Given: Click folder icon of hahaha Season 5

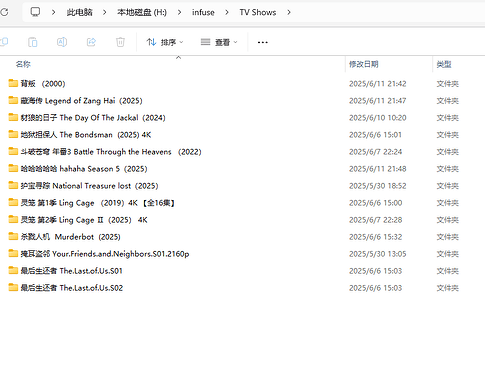Looking at the screenshot, I should 13,168.
